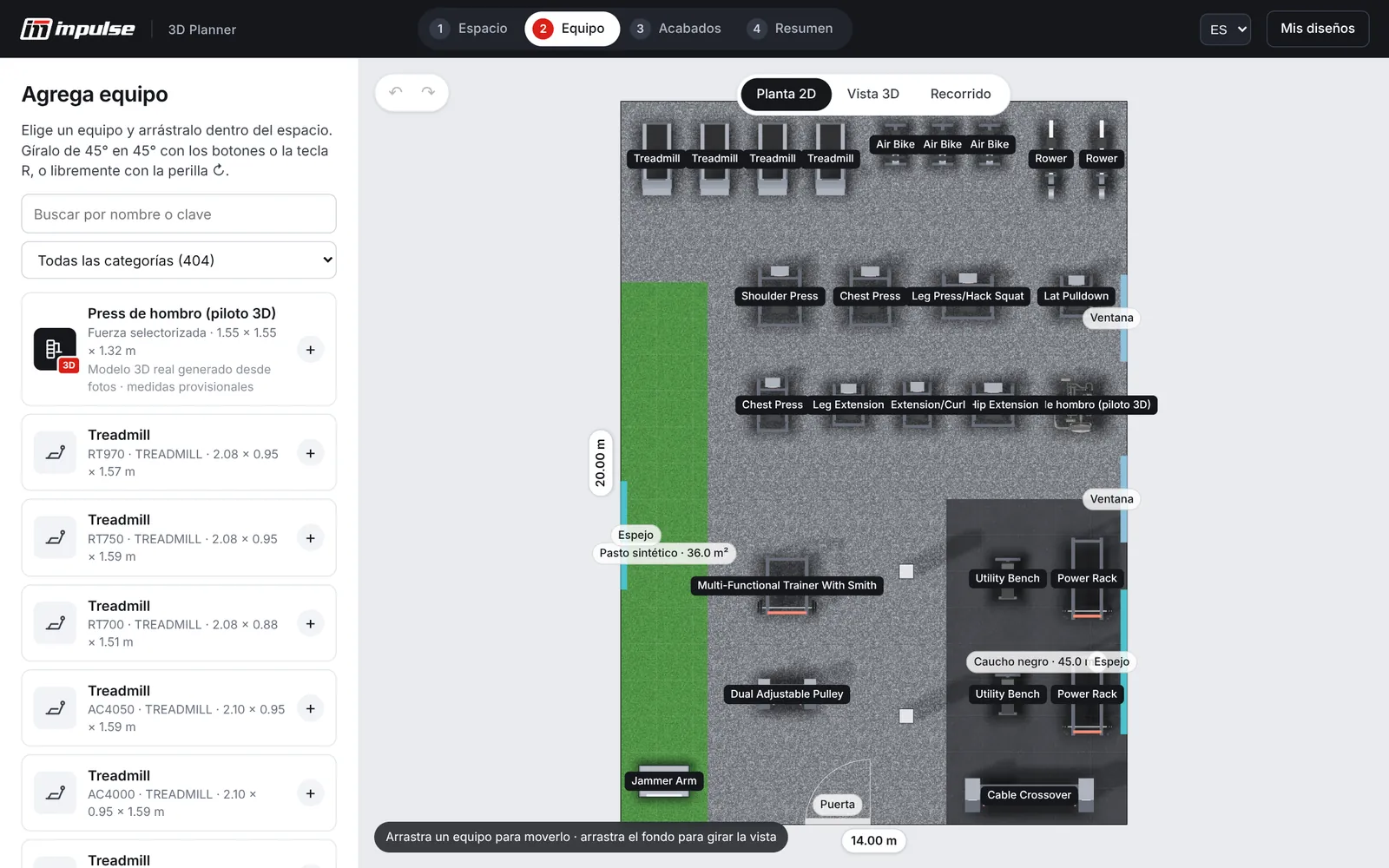This screenshot has width=1389, height=868.
Task: Click the Puerta door label
Action: tap(837, 805)
